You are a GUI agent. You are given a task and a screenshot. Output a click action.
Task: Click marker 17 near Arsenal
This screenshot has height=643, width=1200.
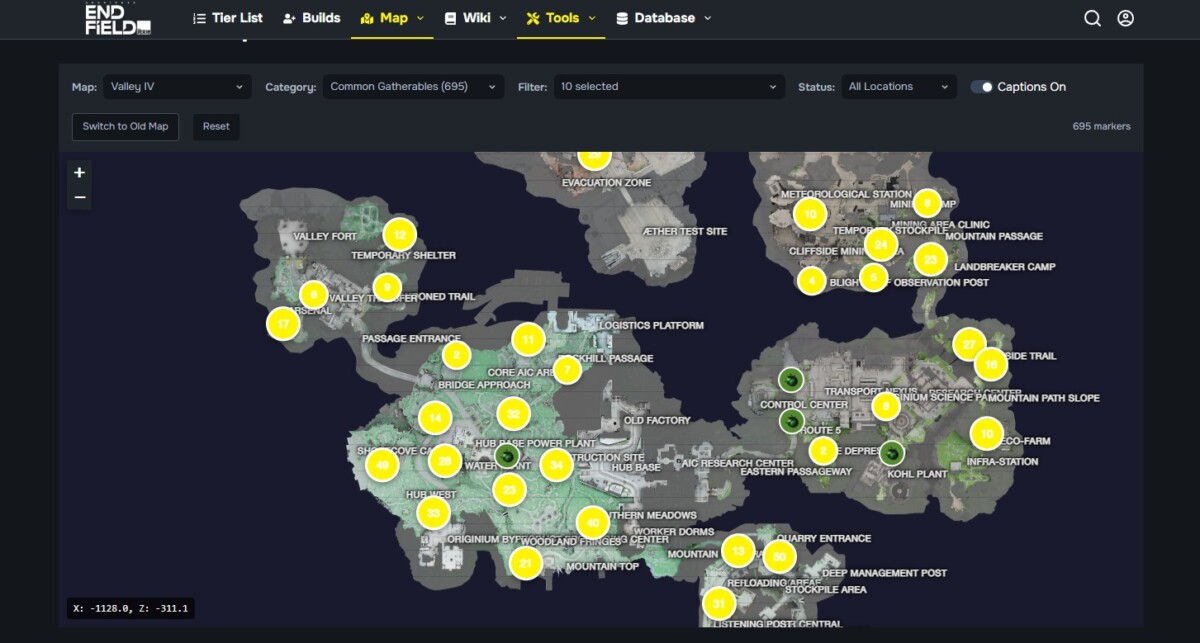[x=282, y=324]
